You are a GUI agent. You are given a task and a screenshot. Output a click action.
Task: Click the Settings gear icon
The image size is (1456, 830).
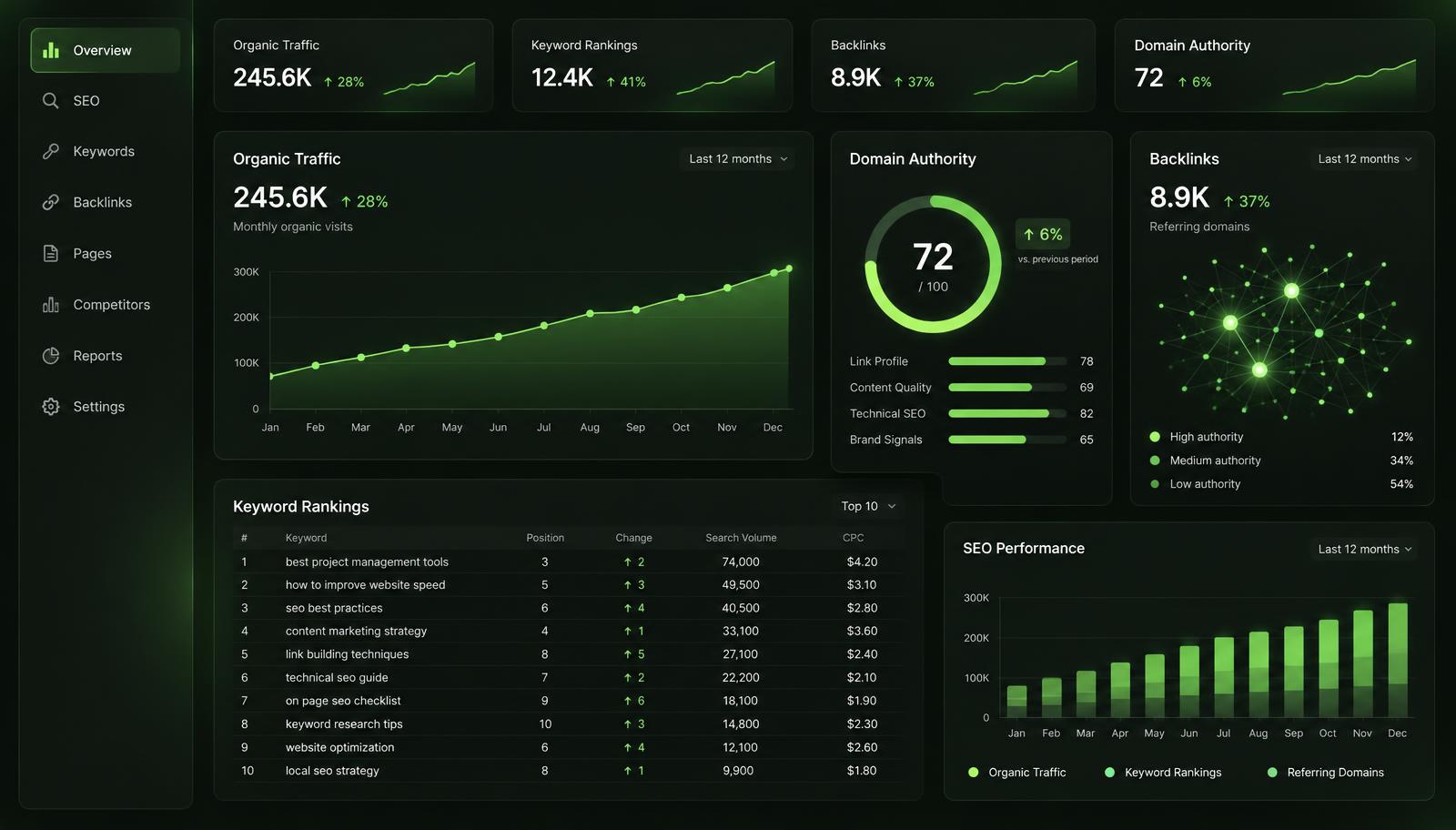[x=51, y=407]
